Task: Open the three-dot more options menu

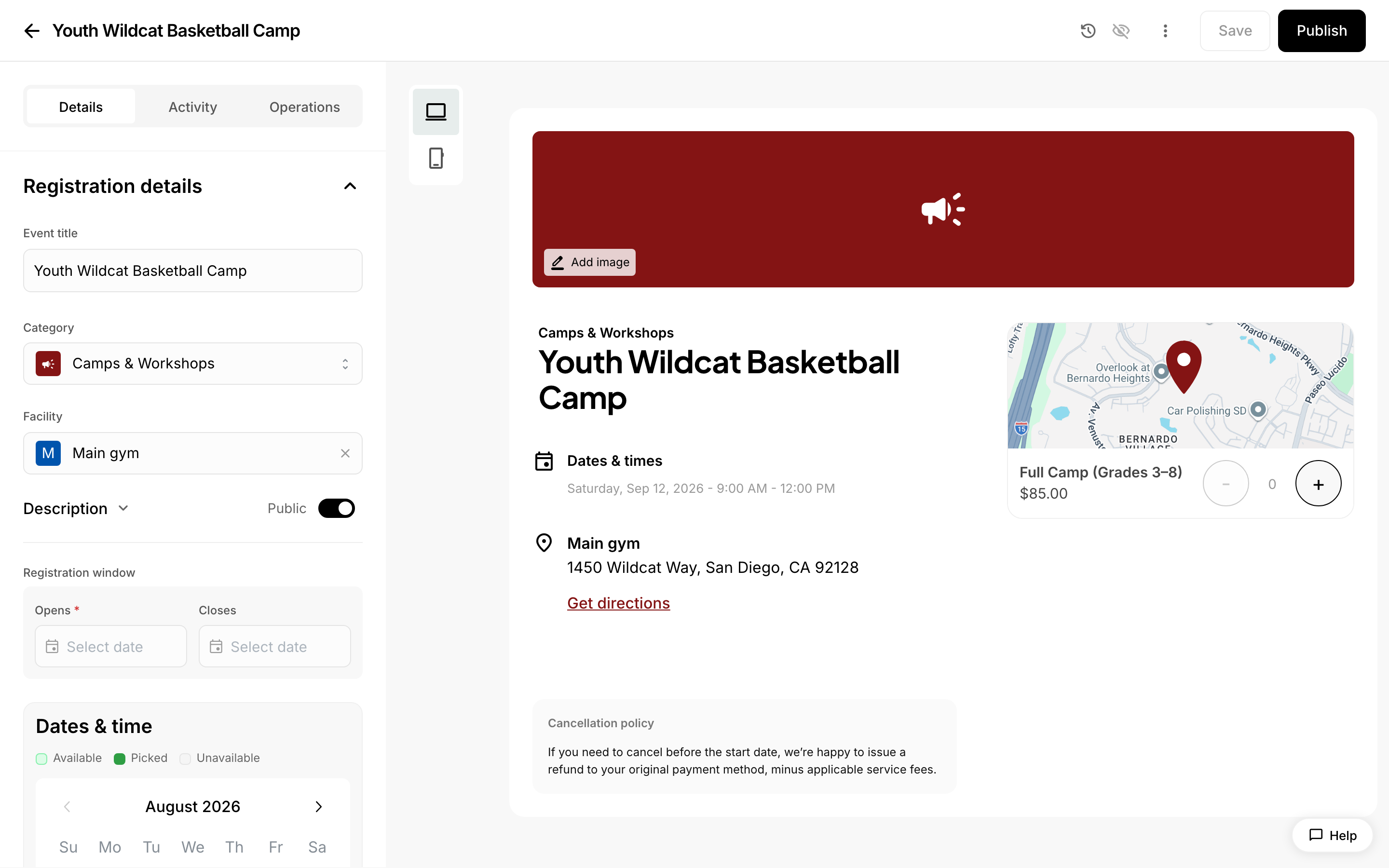Action: coord(1165,31)
